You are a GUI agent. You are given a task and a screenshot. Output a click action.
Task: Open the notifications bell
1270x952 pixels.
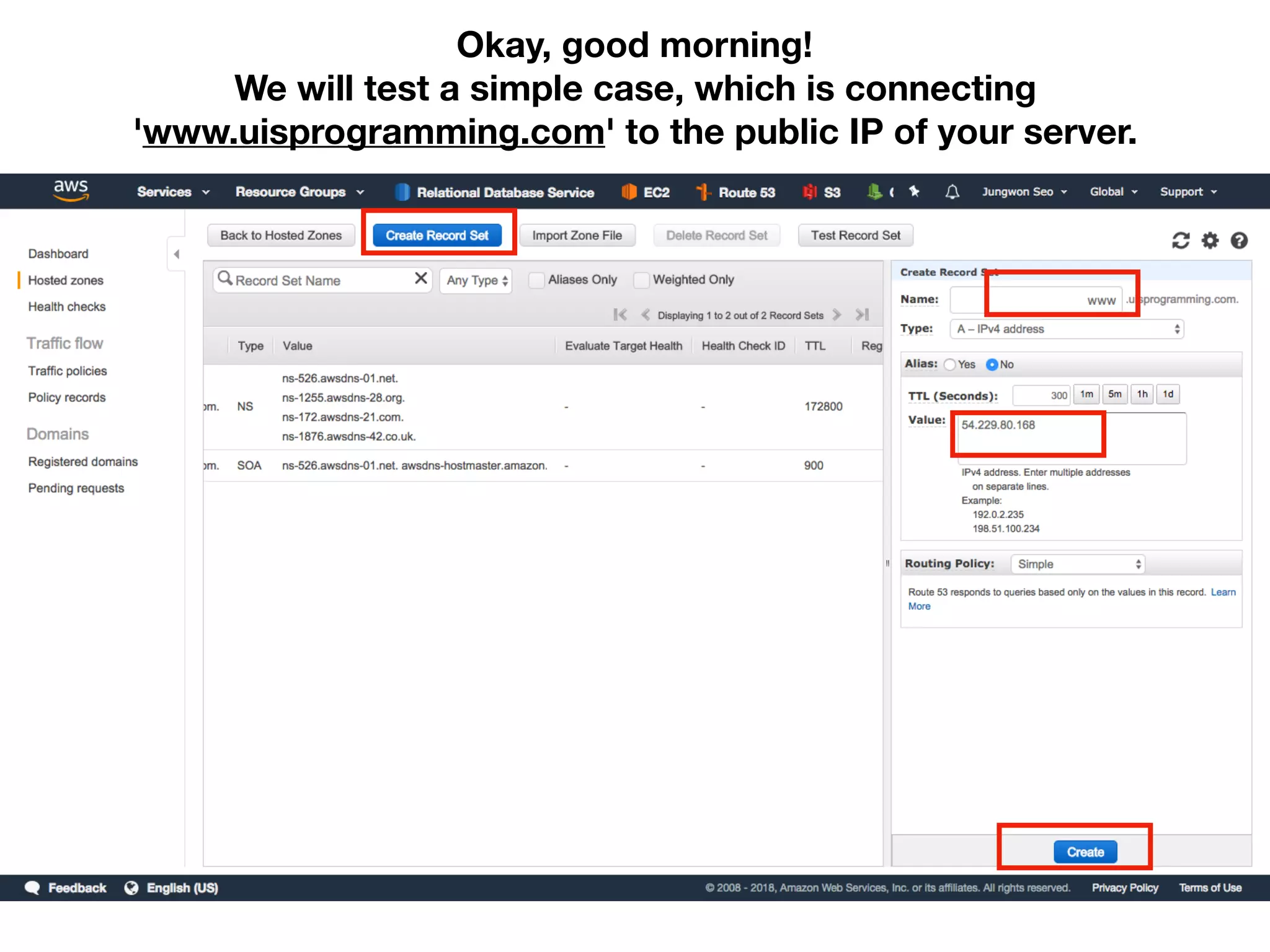tap(952, 192)
